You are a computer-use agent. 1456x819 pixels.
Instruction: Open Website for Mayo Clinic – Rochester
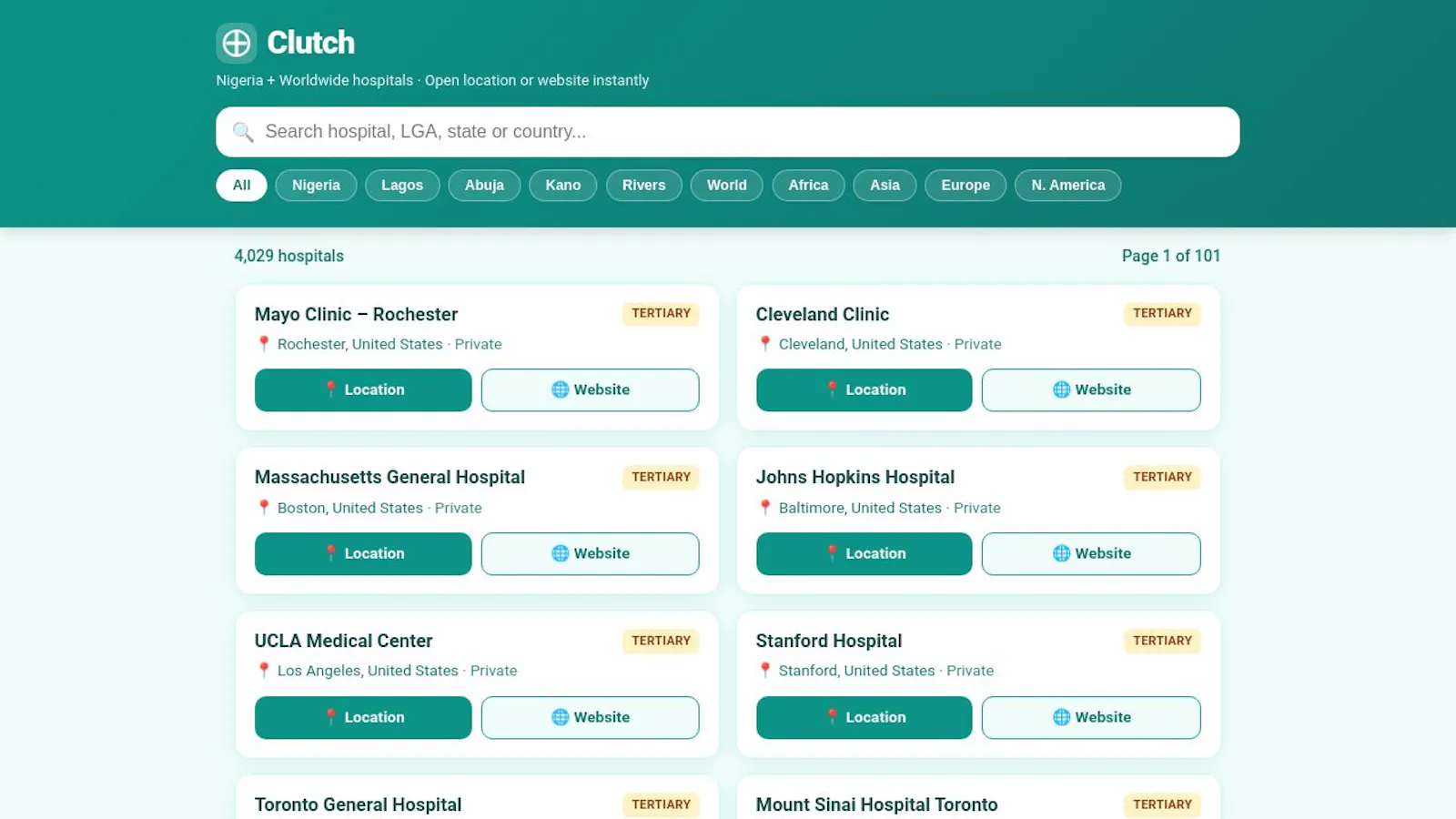click(591, 389)
